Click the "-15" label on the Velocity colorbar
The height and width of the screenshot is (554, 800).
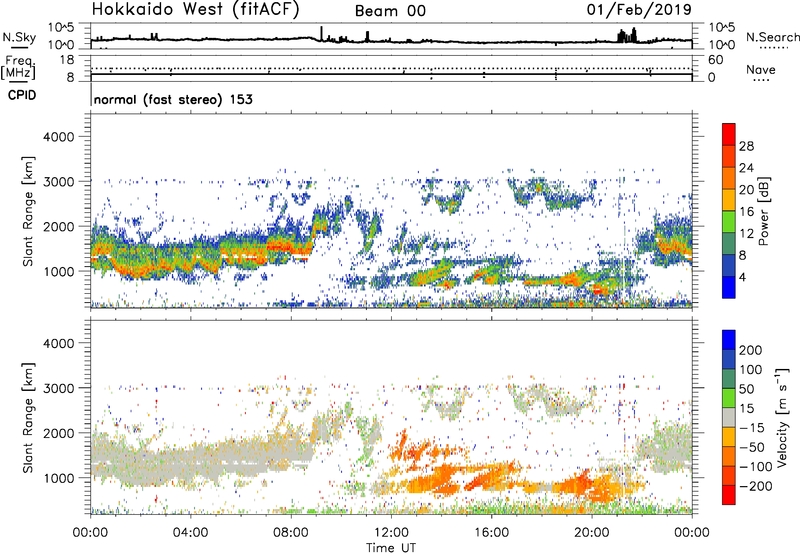coord(752,427)
